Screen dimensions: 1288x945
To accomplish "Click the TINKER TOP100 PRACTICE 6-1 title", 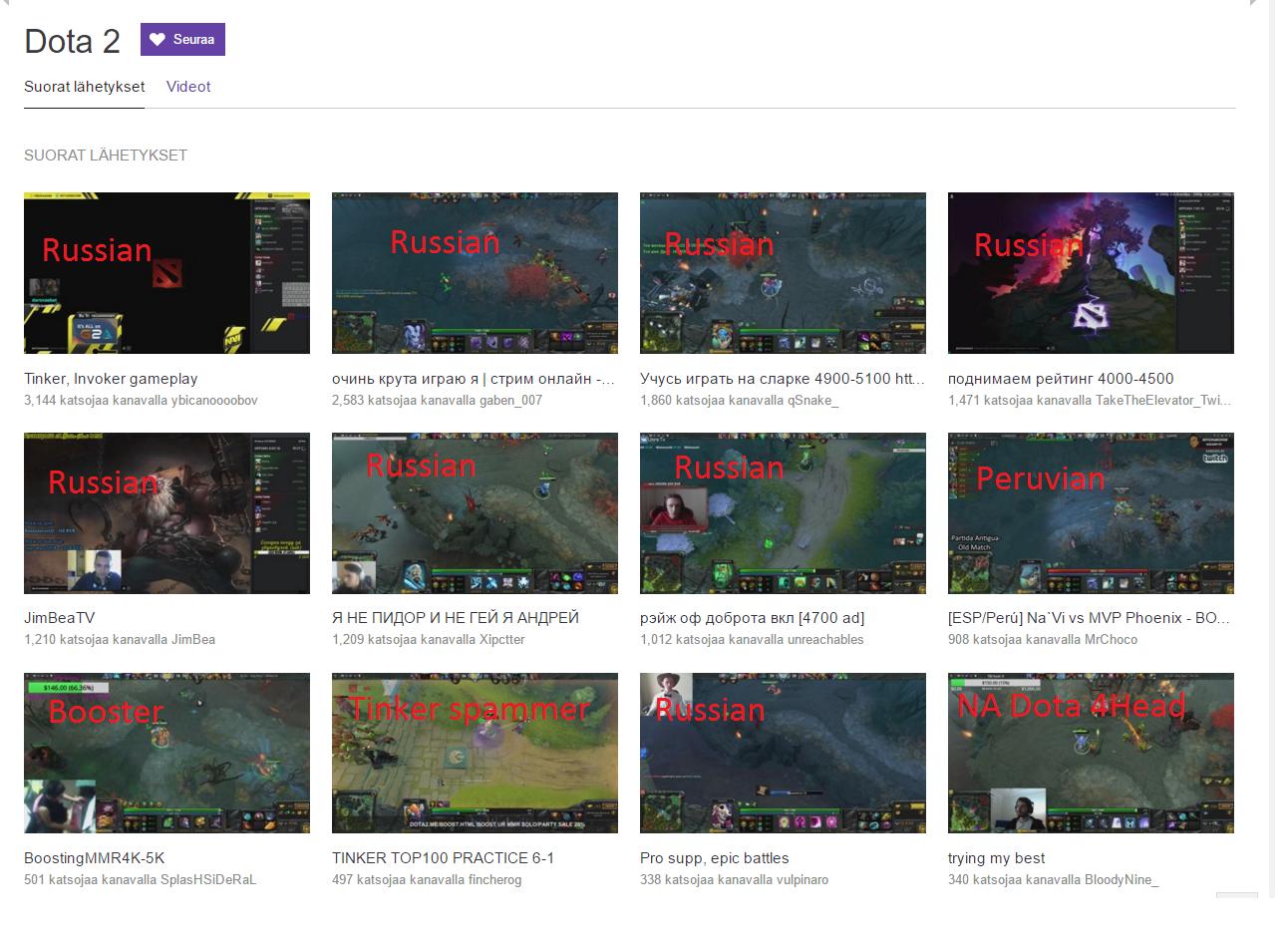I will pos(443,858).
